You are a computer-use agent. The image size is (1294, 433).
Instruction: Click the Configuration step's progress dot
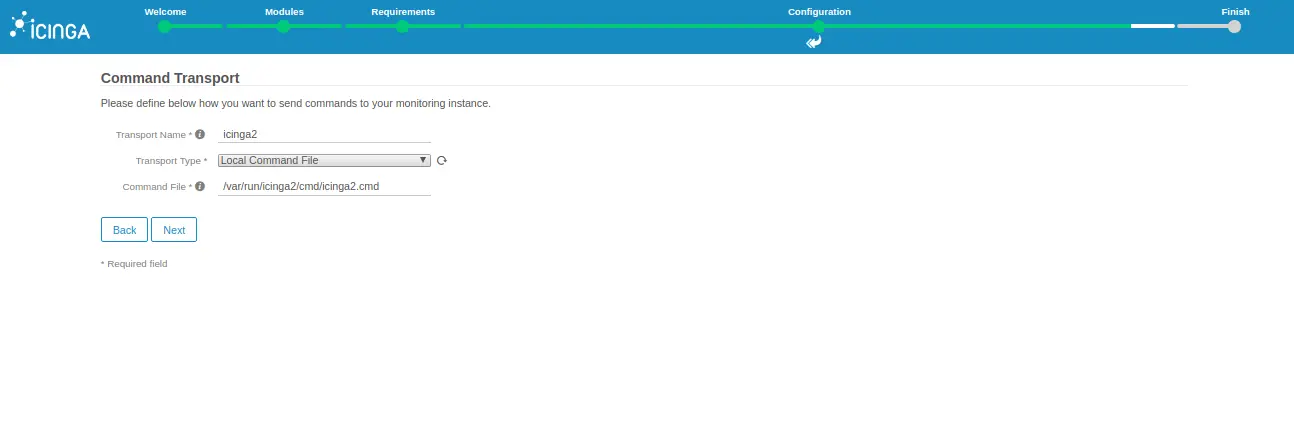click(x=818, y=27)
